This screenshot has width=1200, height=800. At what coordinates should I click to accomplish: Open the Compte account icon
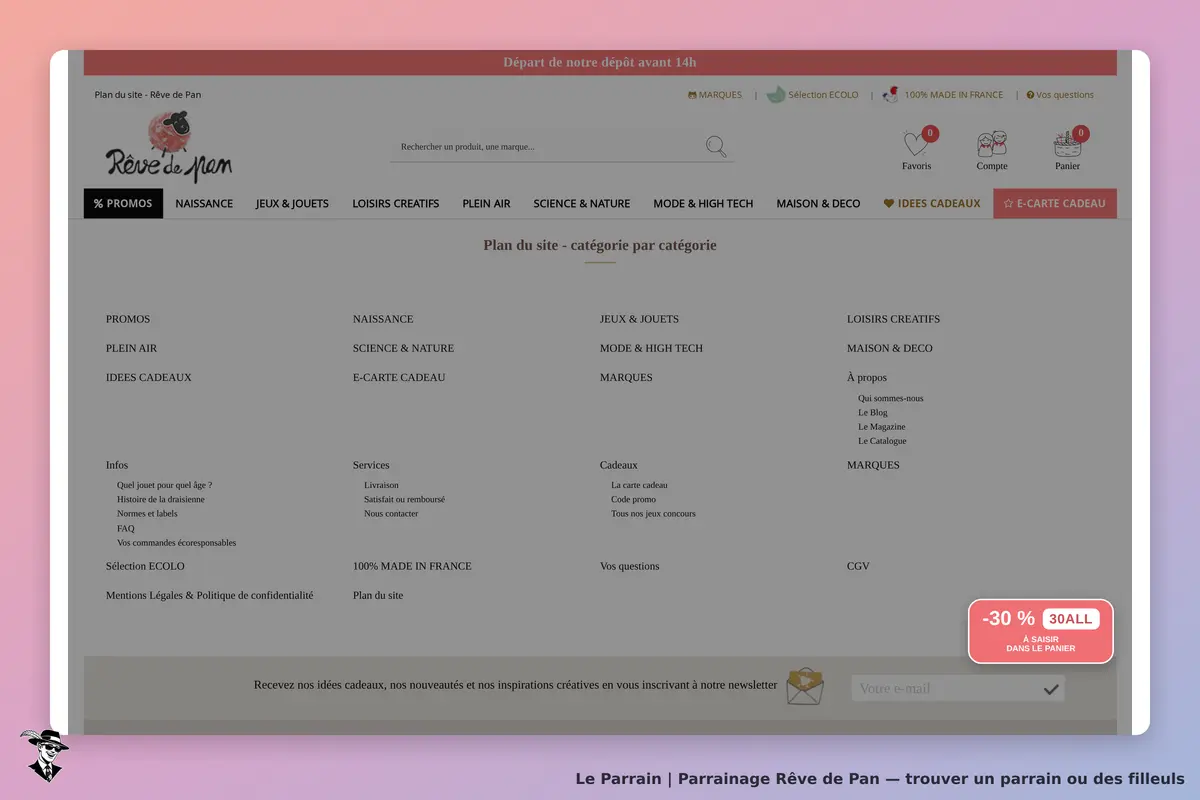click(992, 144)
